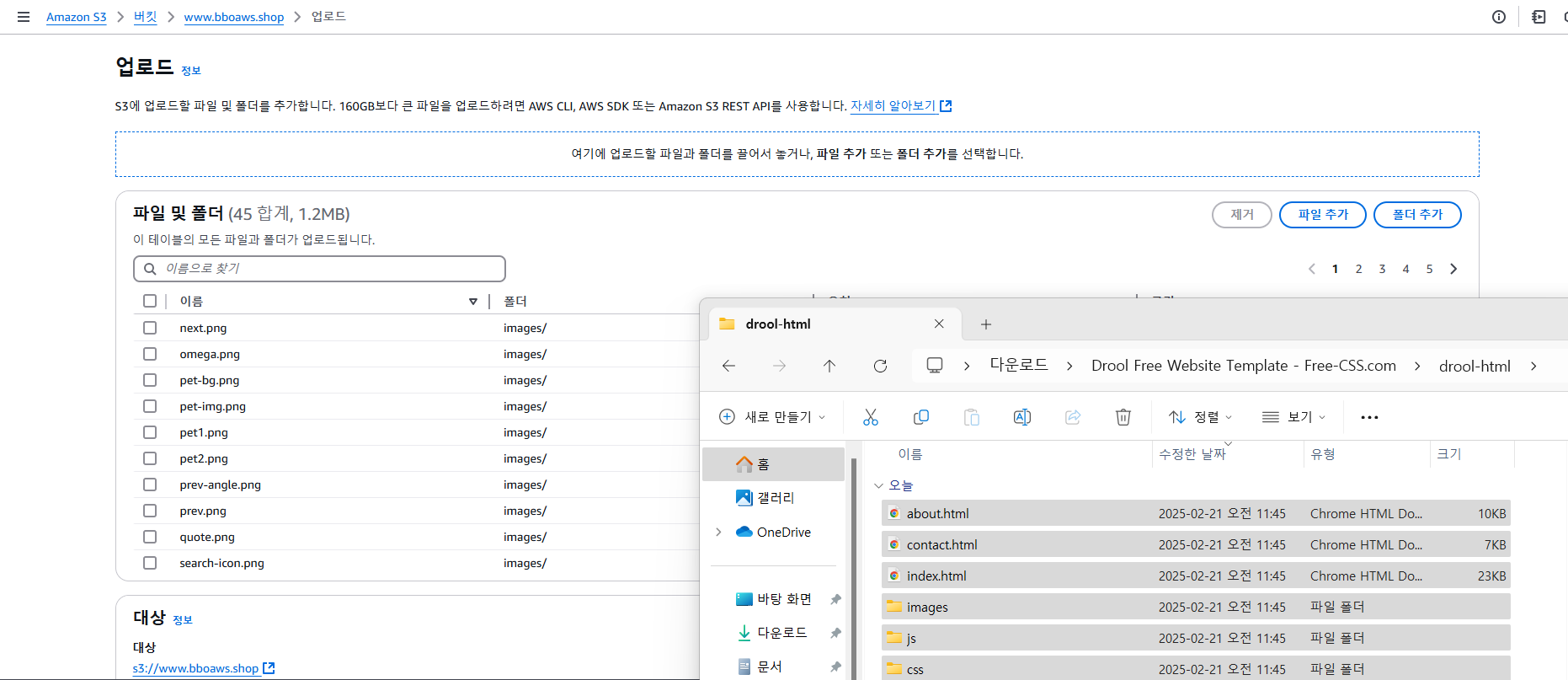This screenshot has width=1568, height=680.
Task: Expand the chevron after 다운로드 in address bar
Action: click(x=1069, y=366)
